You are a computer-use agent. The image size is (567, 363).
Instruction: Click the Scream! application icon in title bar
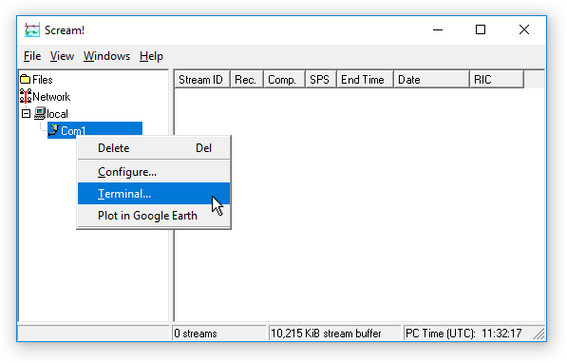[32, 30]
